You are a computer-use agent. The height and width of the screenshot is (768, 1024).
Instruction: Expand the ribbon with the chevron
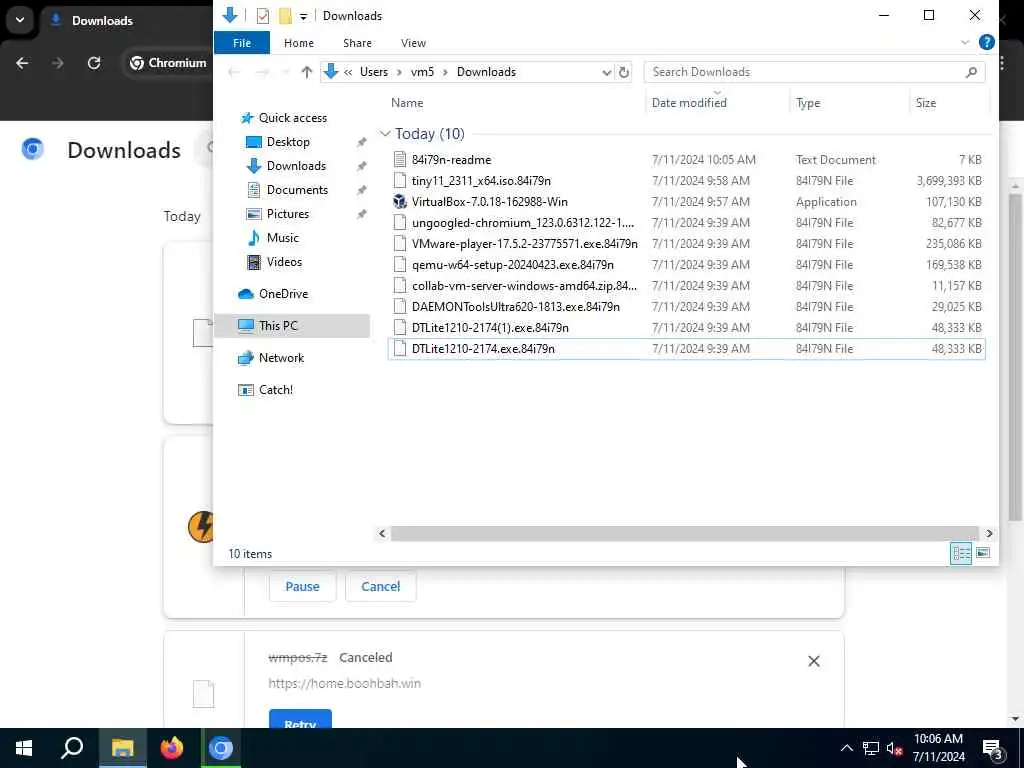click(x=965, y=43)
